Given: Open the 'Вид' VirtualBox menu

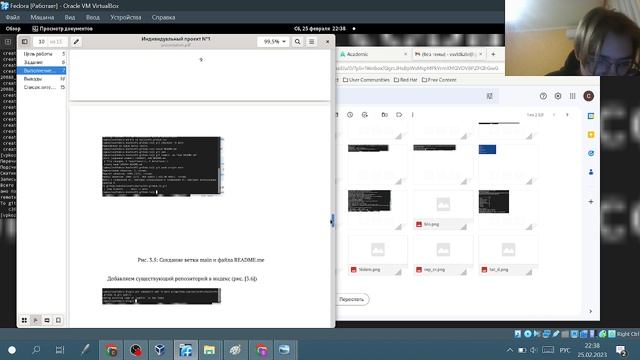Looking at the screenshot, I should tap(70, 18).
